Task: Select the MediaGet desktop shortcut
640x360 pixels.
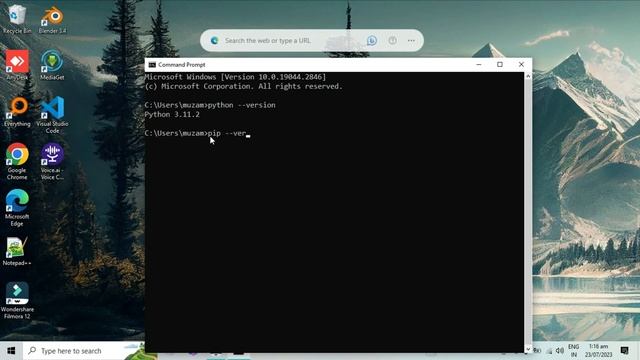Action: tap(52, 64)
